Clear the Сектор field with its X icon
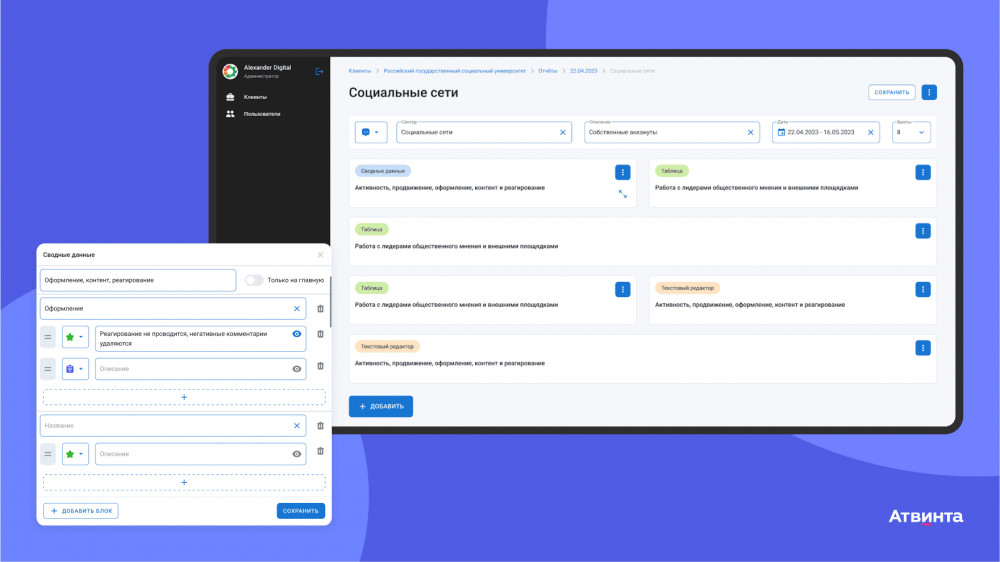This screenshot has height=562, width=1000. pyautogui.click(x=562, y=133)
